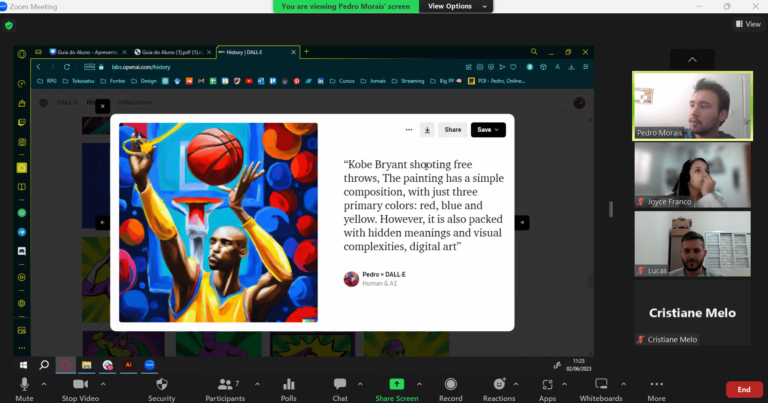Reload the page in shared browser
The image size is (768, 403).
pyautogui.click(x=67, y=67)
